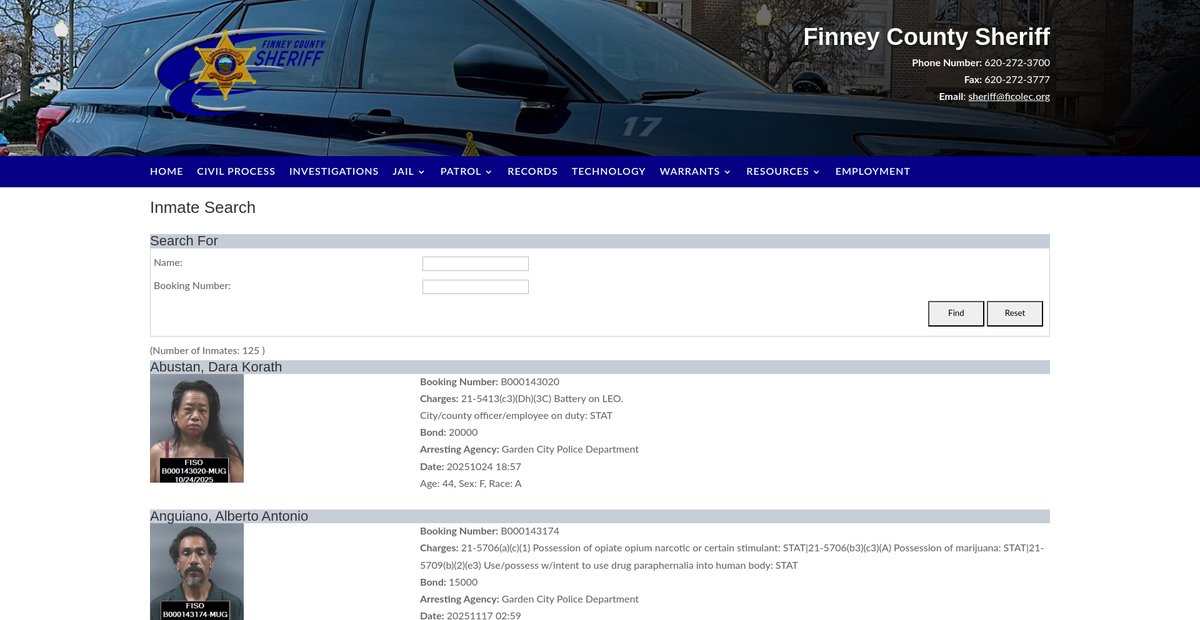Click the Number of Inmates: 125 text

(x=207, y=351)
